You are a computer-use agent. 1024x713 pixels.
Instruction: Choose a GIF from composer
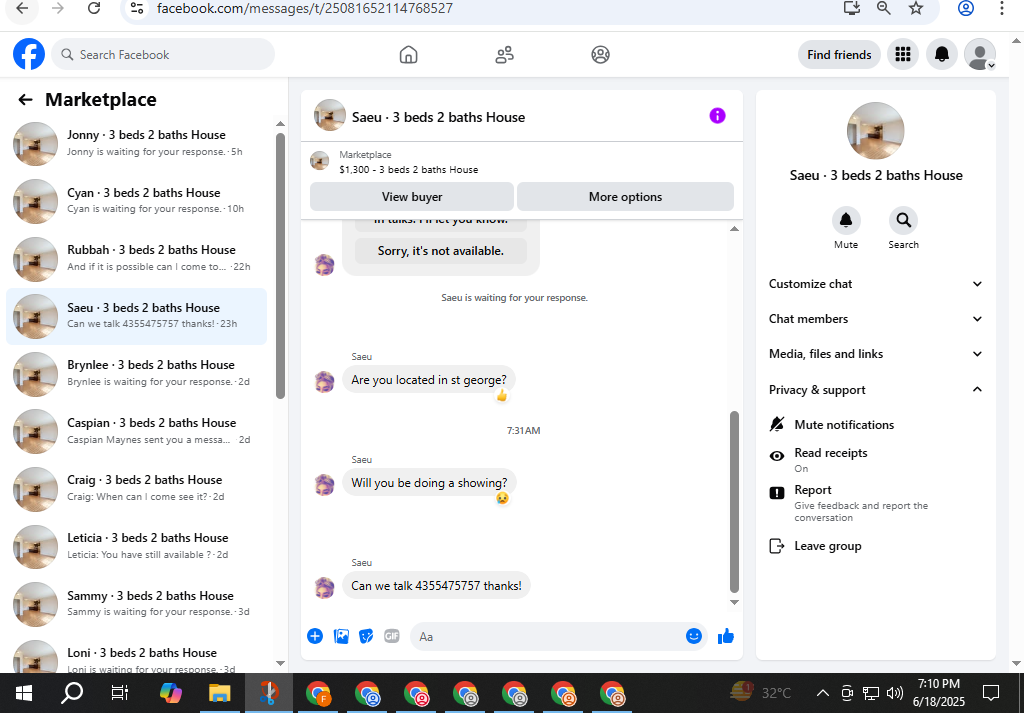pos(391,636)
